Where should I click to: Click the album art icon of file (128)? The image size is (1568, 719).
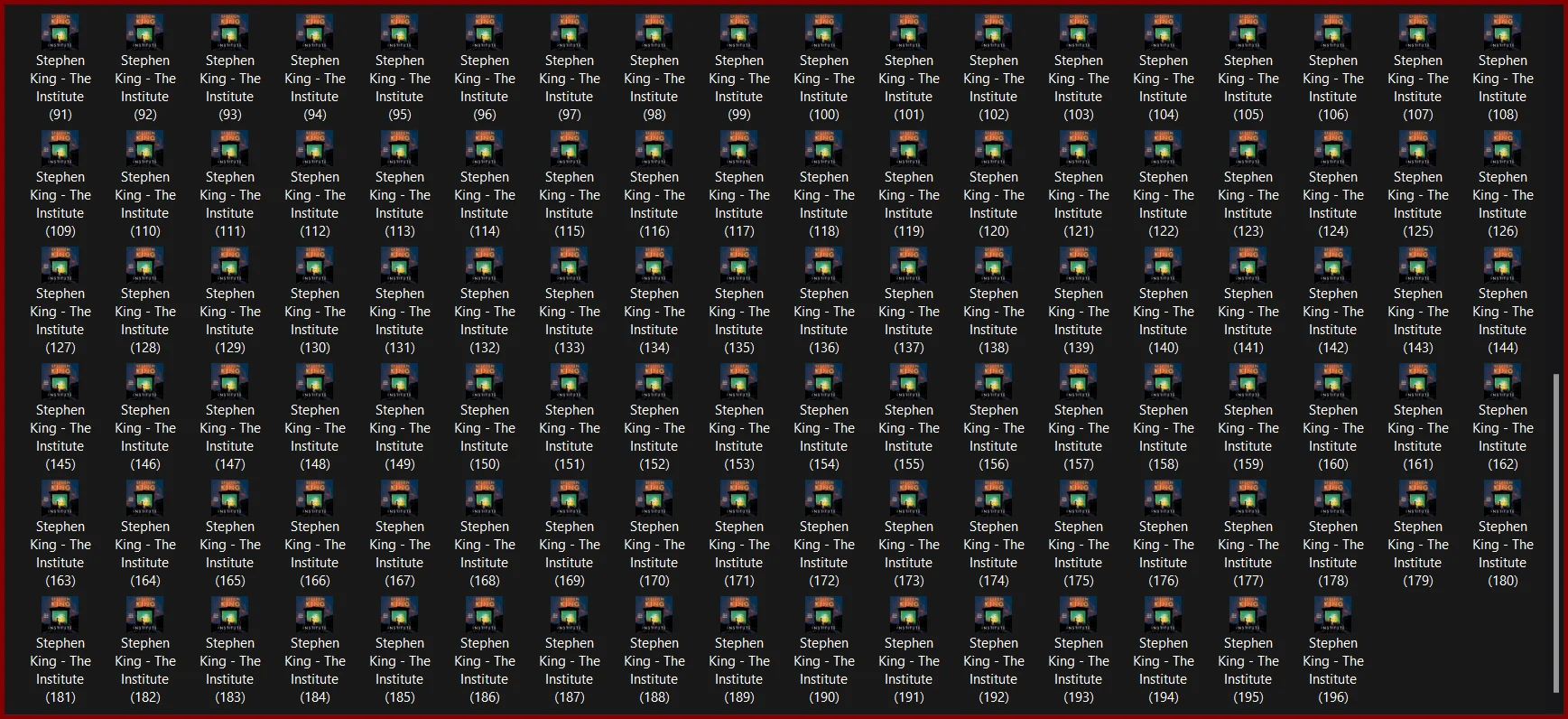pos(145,266)
